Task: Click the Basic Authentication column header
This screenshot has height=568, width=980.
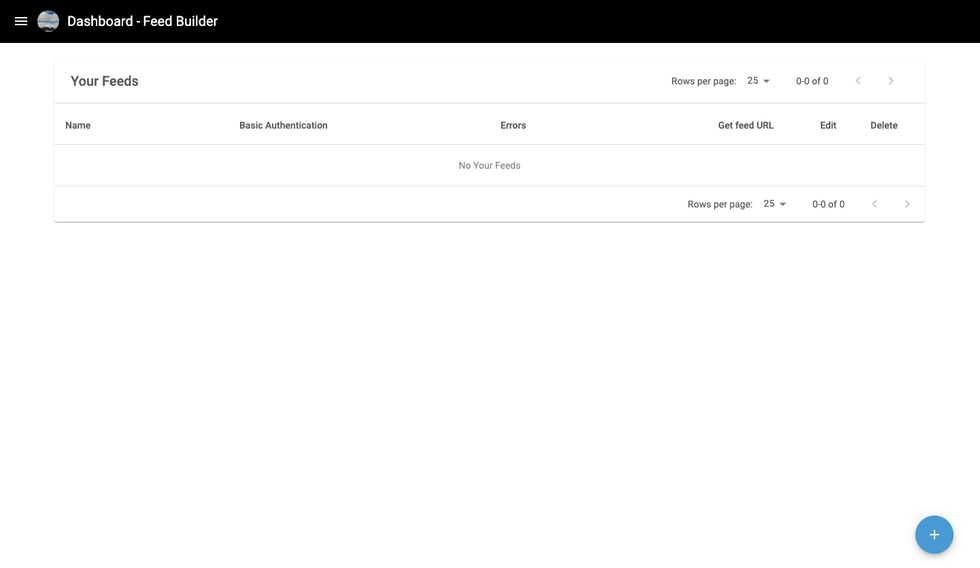Action: coord(283,125)
